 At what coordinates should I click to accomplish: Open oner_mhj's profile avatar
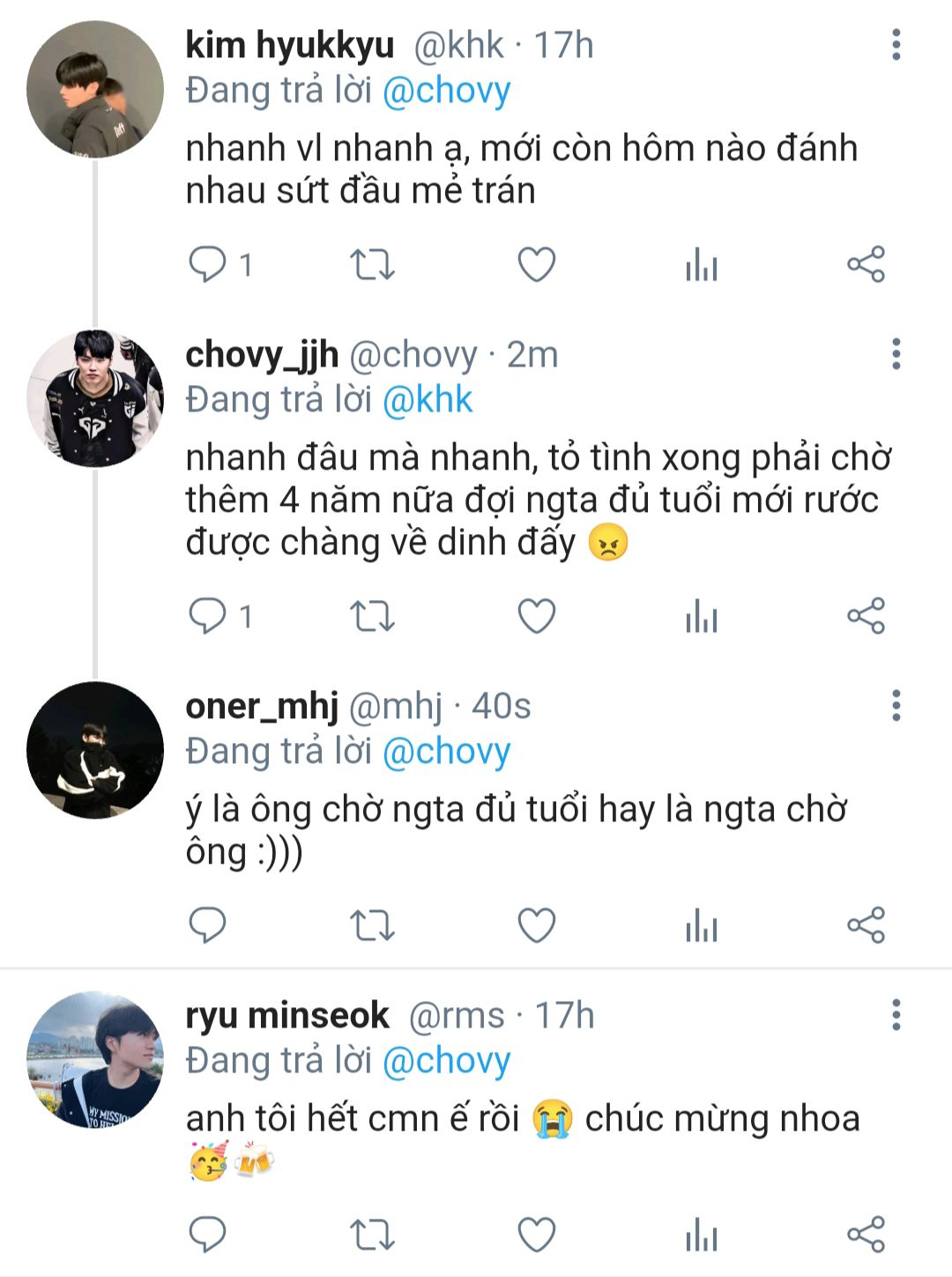95,750
